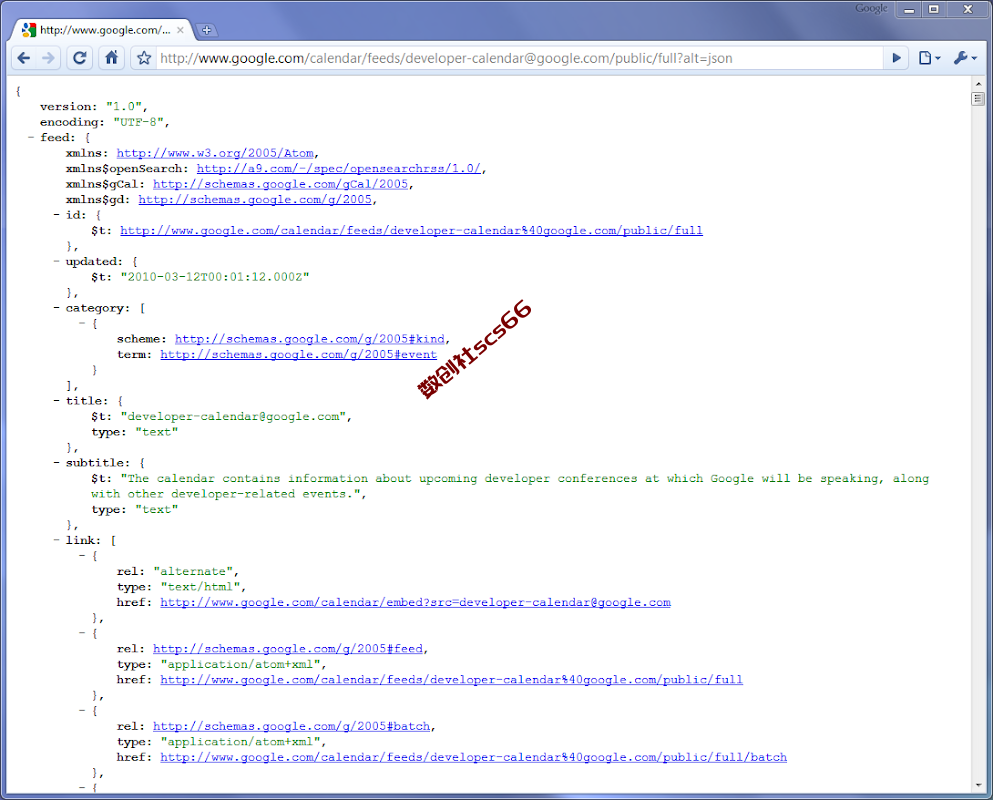This screenshot has height=800, width=993.
Task: Close the google.com tab
Action: [x=180, y=30]
